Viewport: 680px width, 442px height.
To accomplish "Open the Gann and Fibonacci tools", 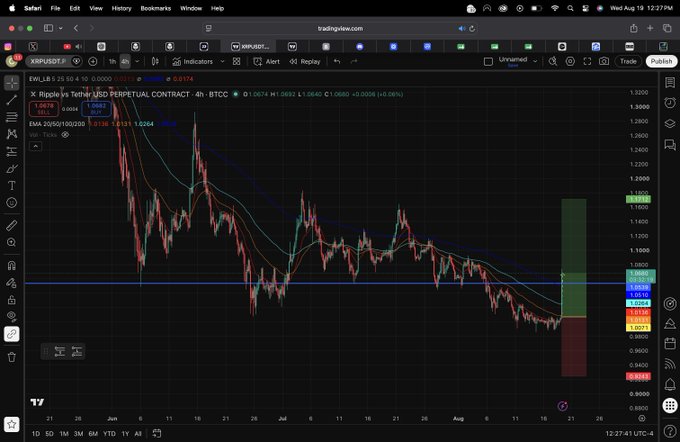I will tap(12, 117).
